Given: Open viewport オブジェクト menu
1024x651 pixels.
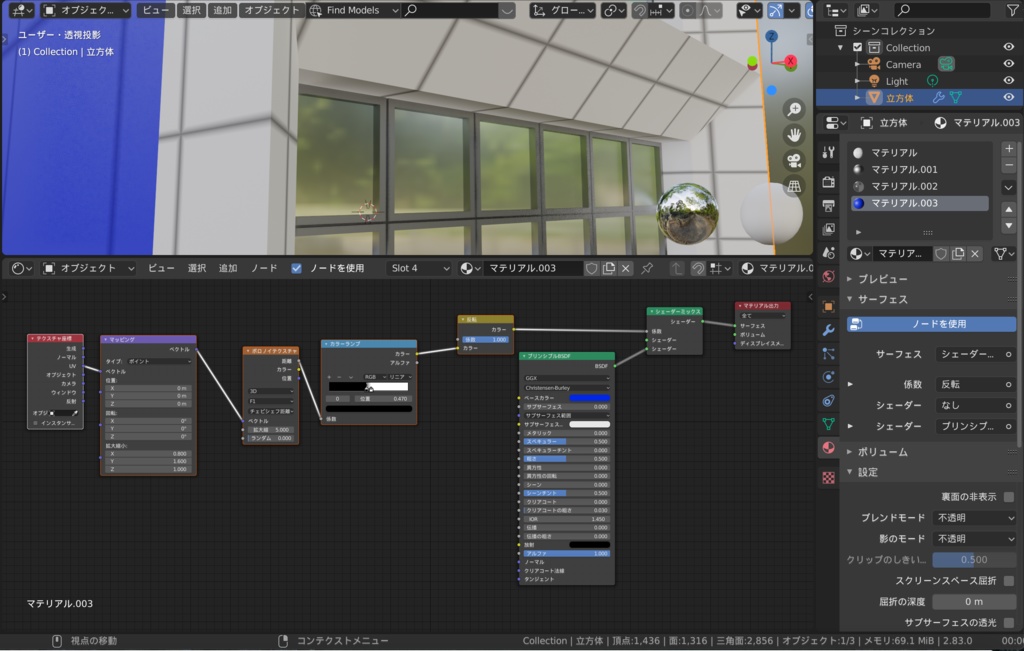Looking at the screenshot, I should (x=272, y=10).
